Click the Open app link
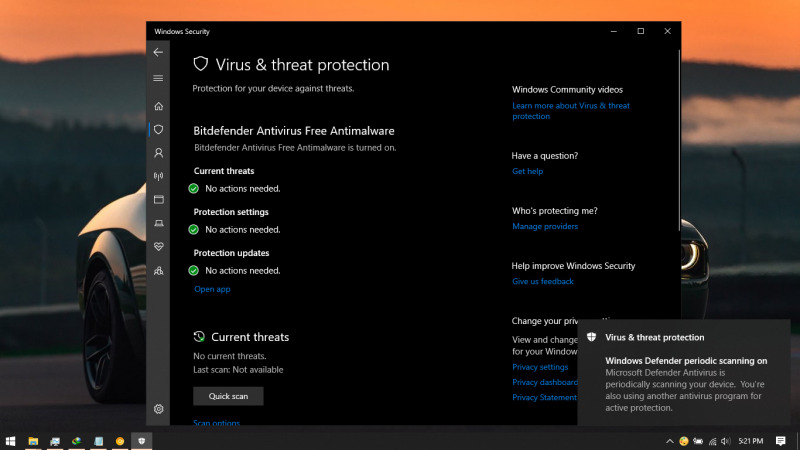 click(x=212, y=289)
